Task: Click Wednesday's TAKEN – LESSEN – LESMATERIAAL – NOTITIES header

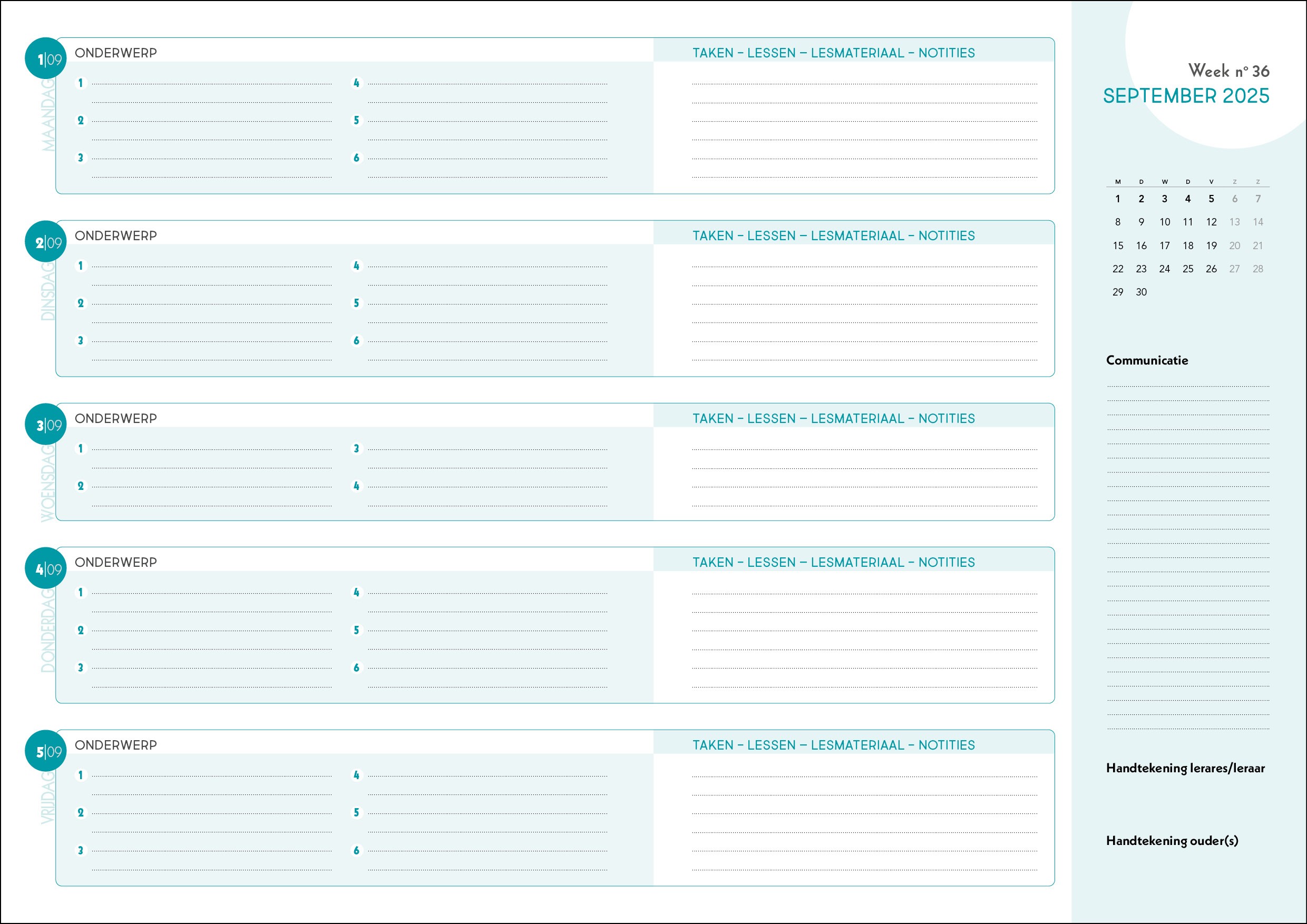Action: pos(833,418)
